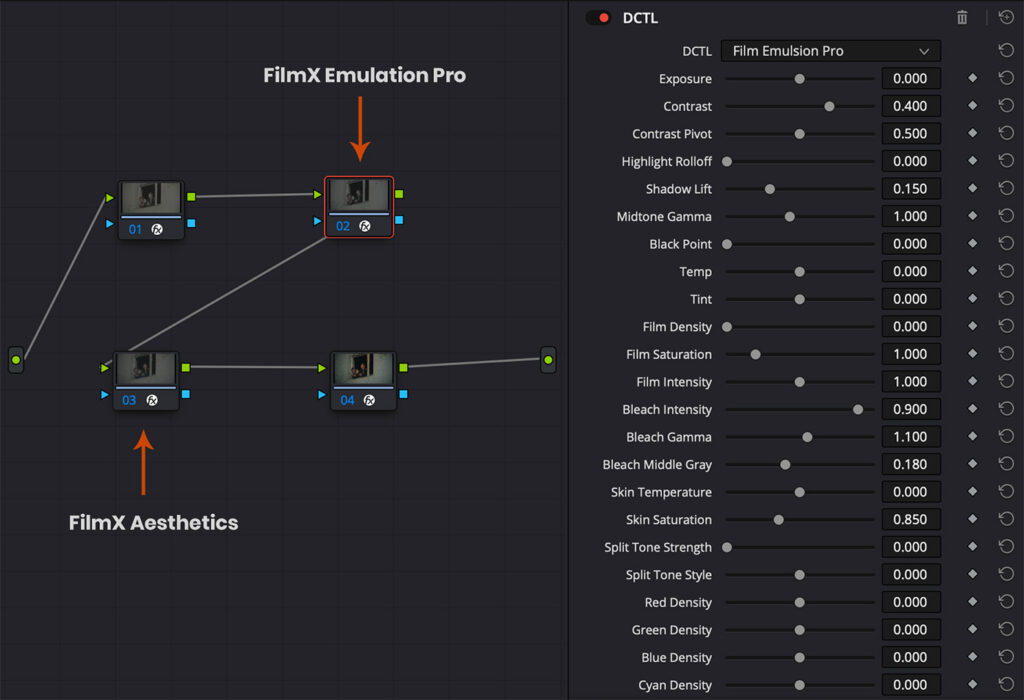This screenshot has width=1024, height=700.
Task: Click node 03 blue key input triangle
Action: tap(105, 394)
